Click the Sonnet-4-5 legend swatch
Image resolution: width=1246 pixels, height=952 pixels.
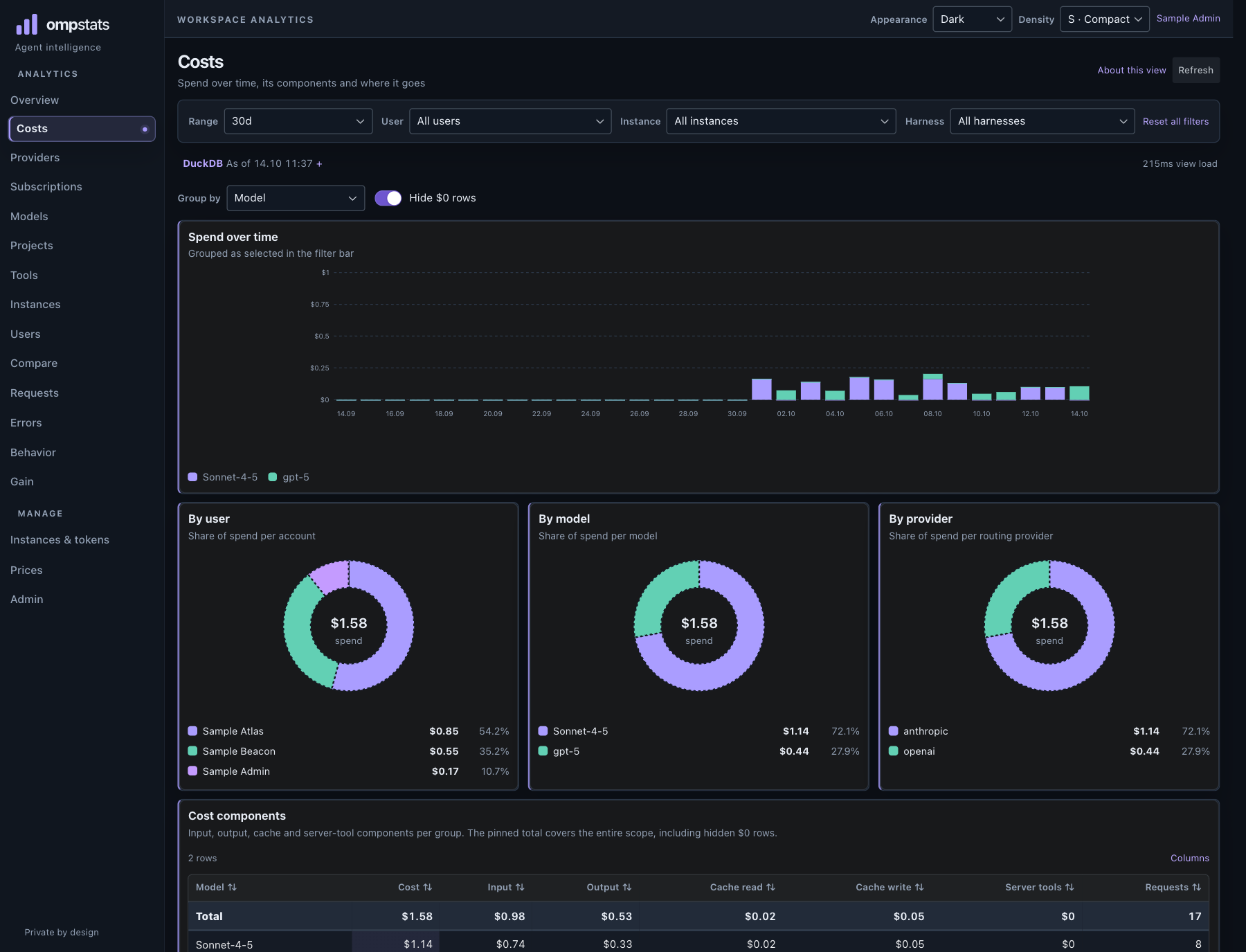(x=193, y=477)
